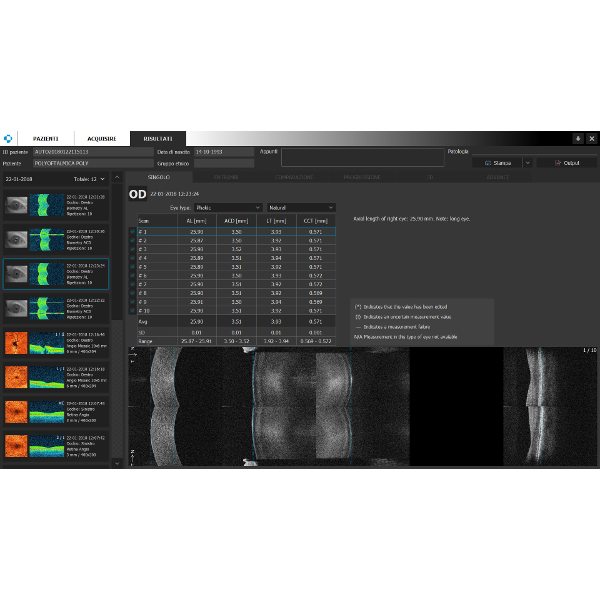600x600 pixels.
Task: Click the Appunti notes text field
Action: click(362, 157)
